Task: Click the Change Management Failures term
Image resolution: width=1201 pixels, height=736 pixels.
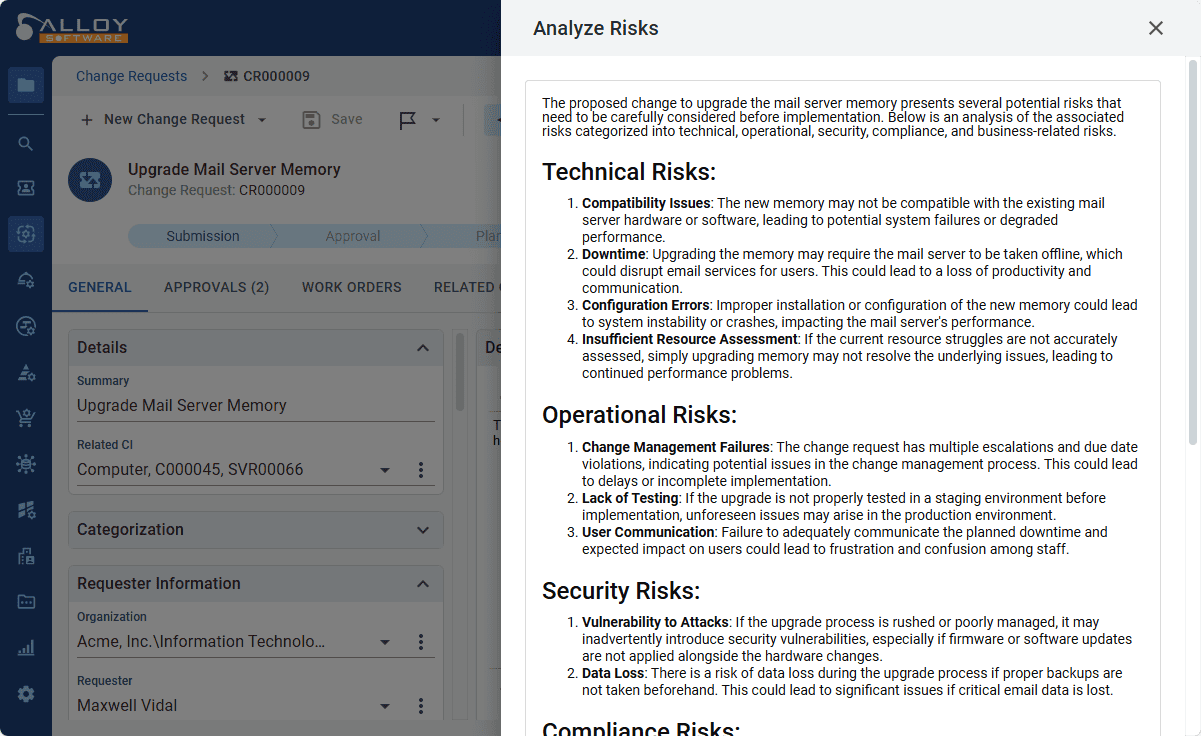Action: tap(676, 447)
